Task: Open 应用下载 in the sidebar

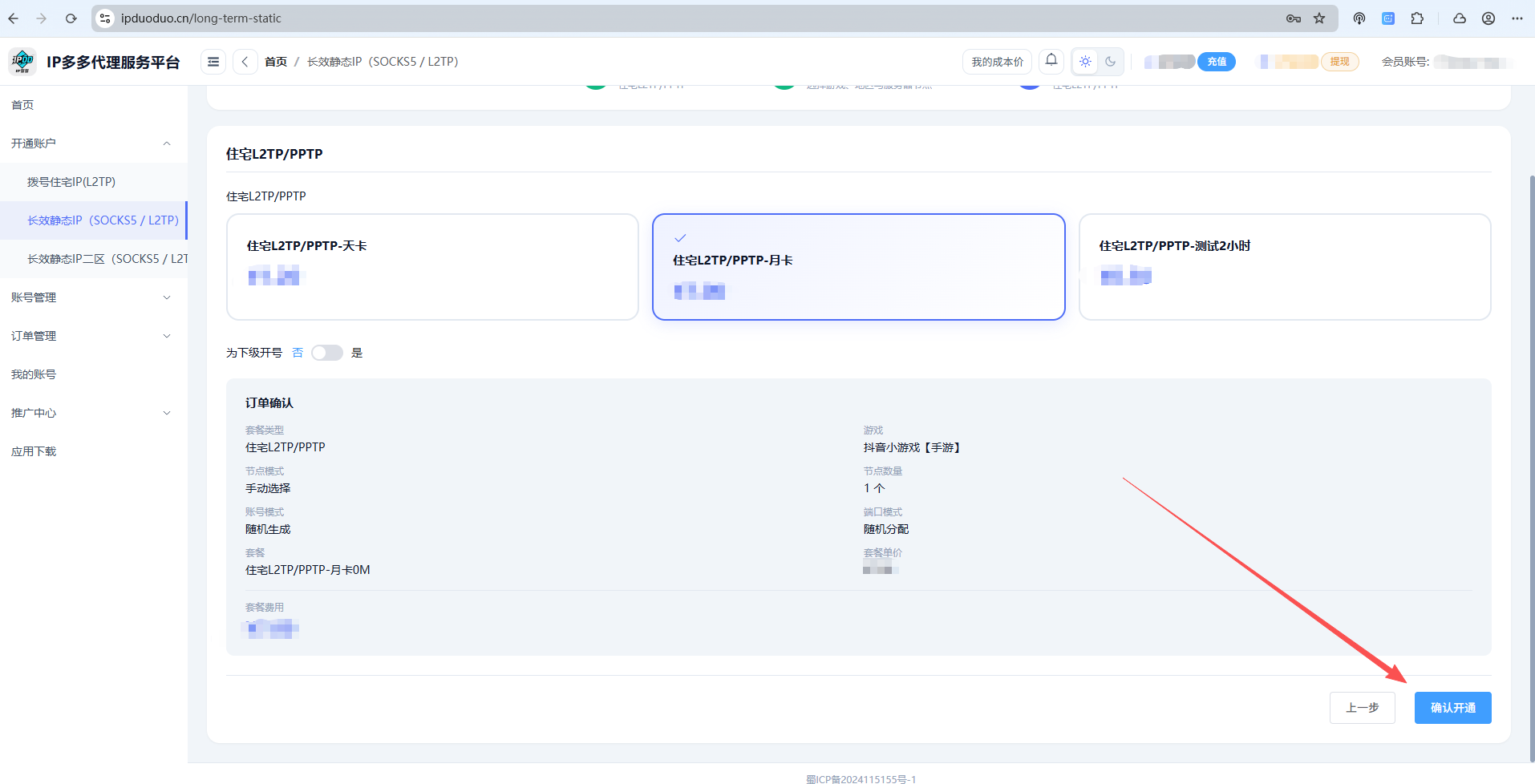Action: point(94,451)
